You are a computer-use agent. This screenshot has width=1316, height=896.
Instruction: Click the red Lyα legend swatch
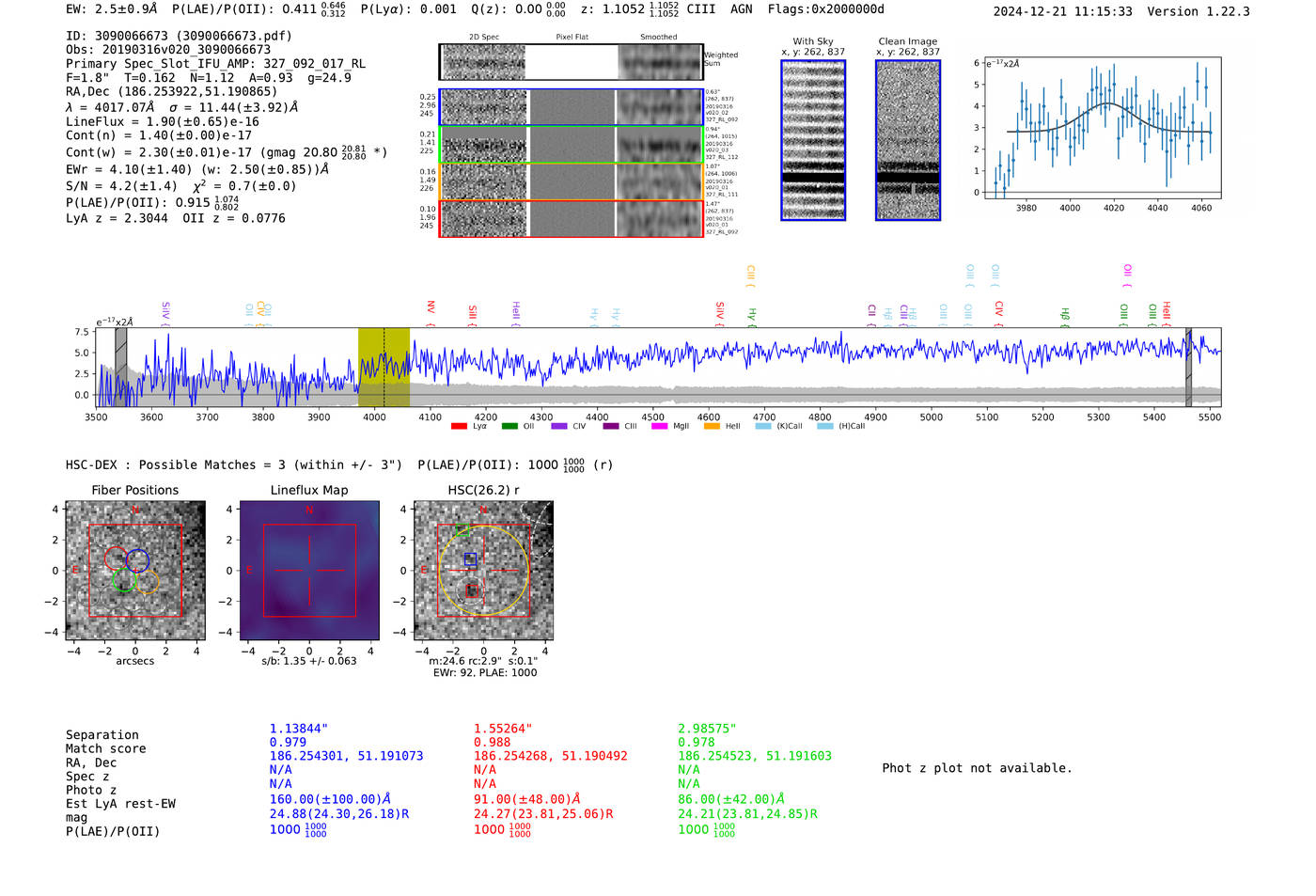459,426
